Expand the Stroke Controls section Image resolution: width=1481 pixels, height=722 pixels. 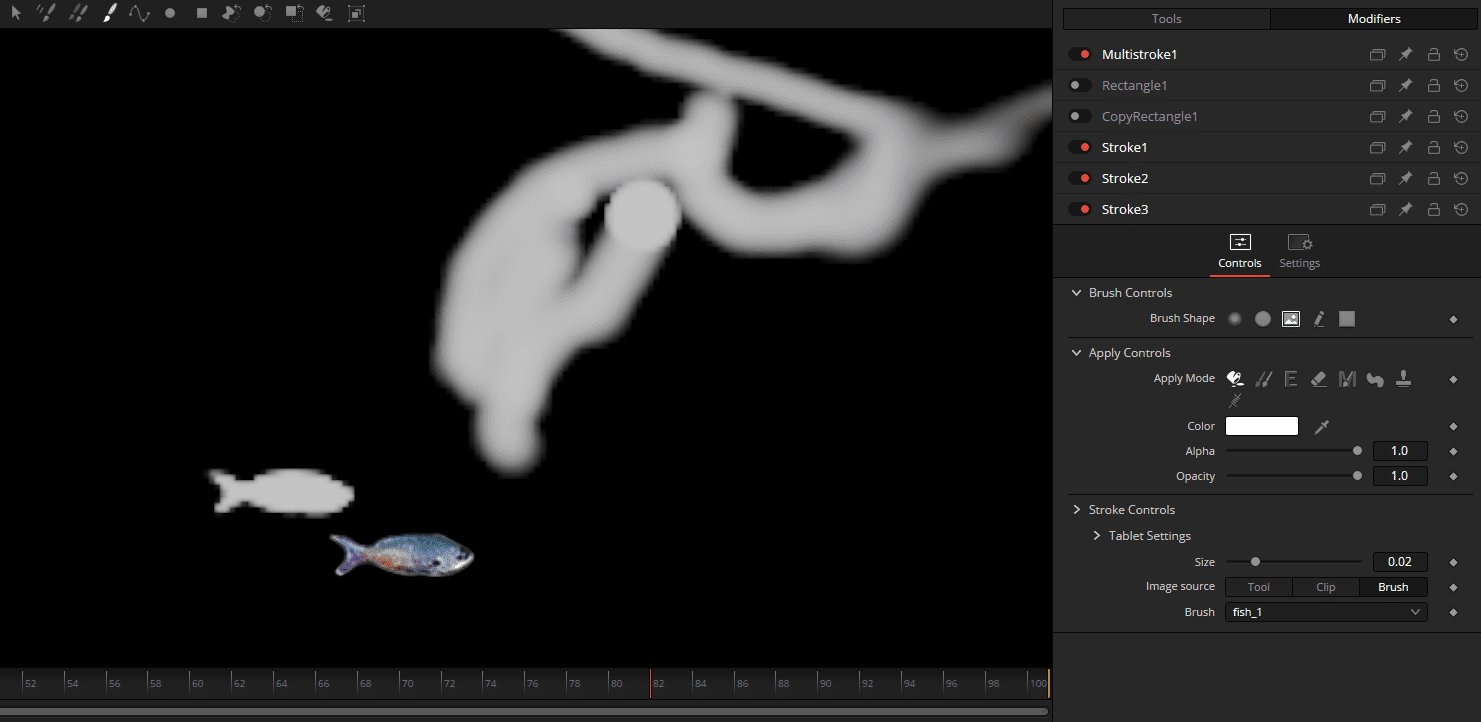click(1076, 509)
